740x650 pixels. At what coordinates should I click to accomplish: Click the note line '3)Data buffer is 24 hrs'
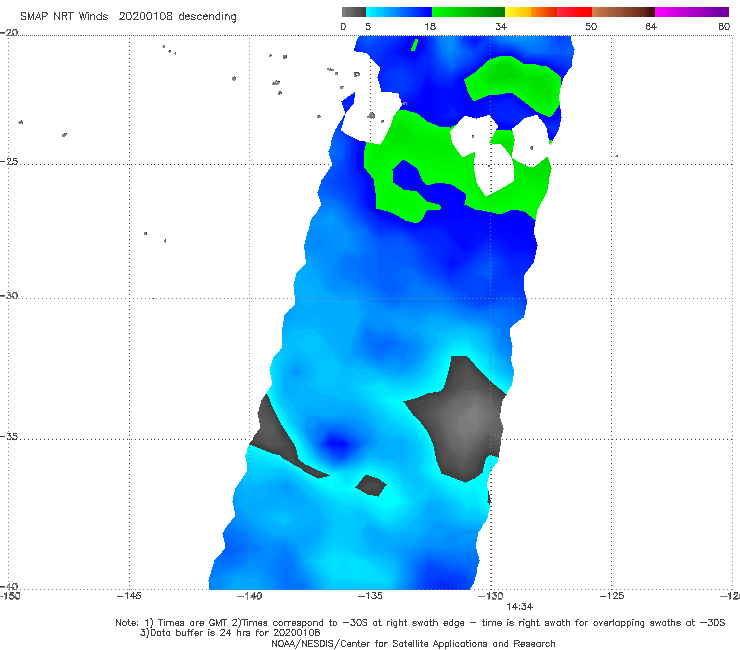230,633
